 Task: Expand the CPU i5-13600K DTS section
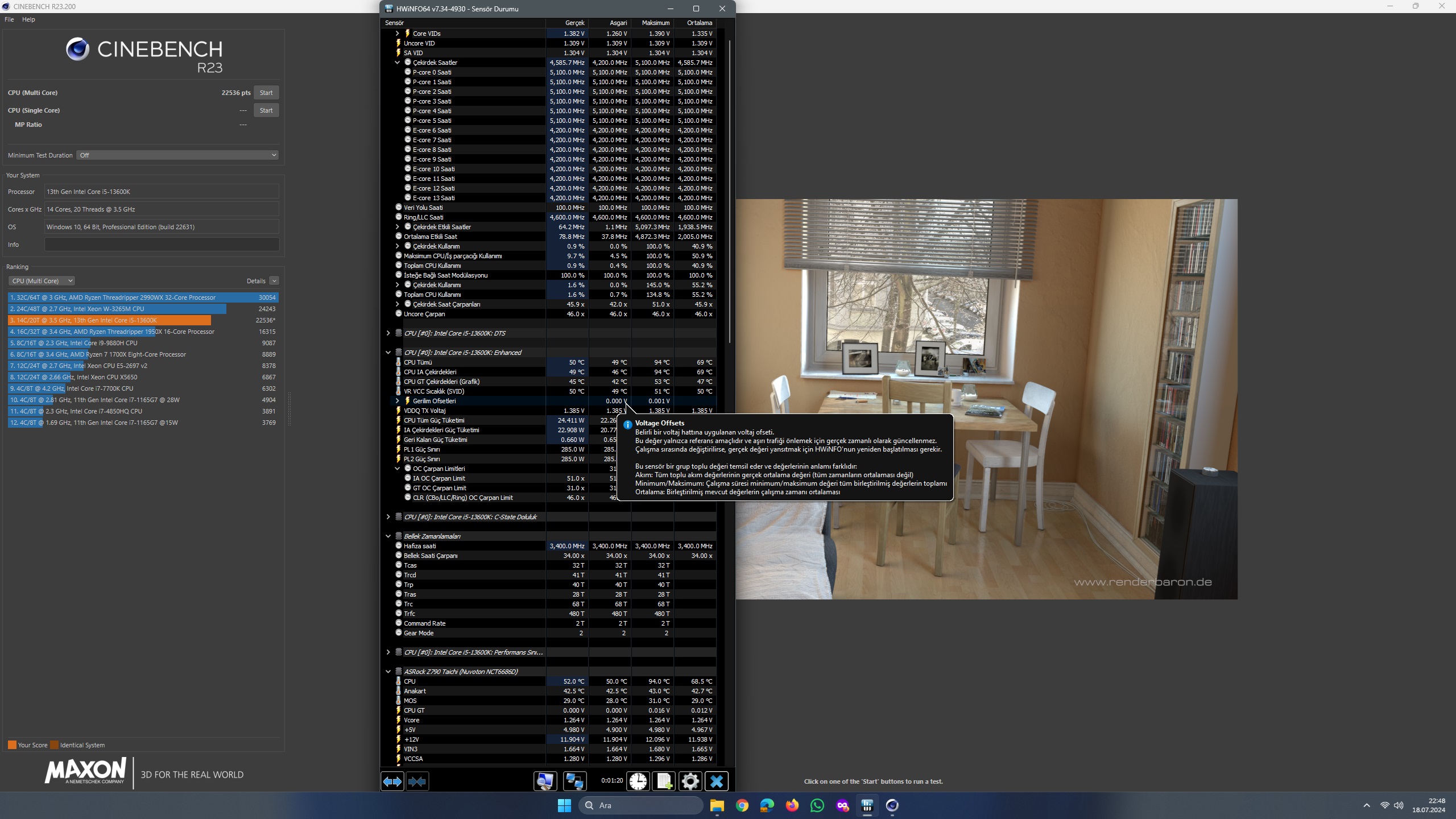(388, 333)
